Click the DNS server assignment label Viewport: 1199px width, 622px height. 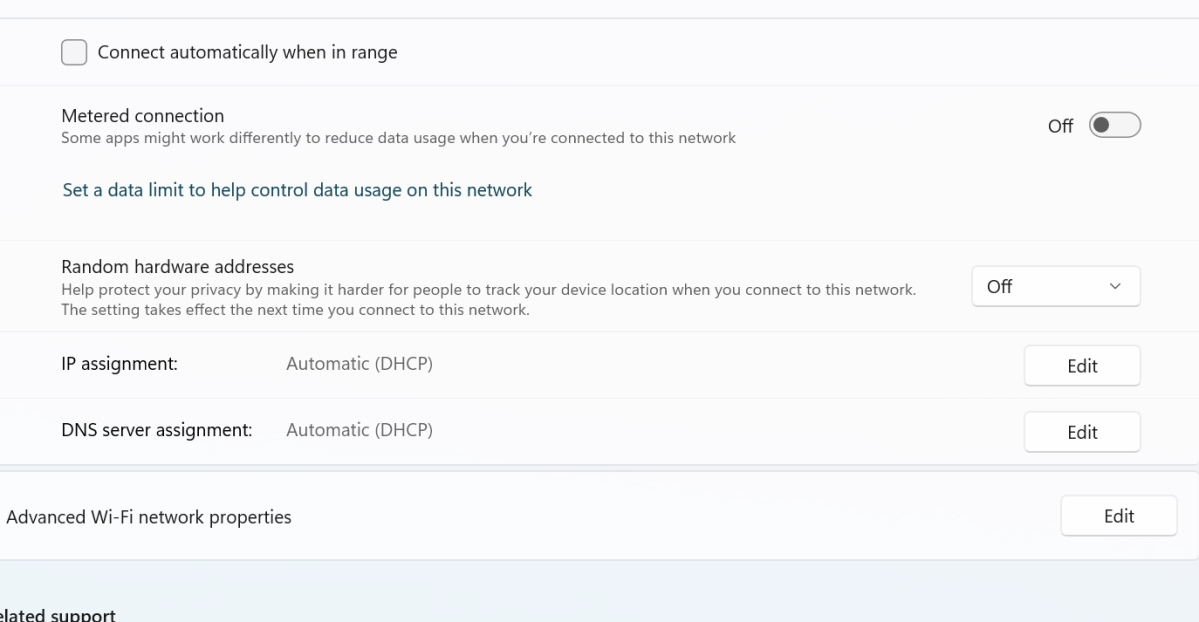tap(157, 431)
